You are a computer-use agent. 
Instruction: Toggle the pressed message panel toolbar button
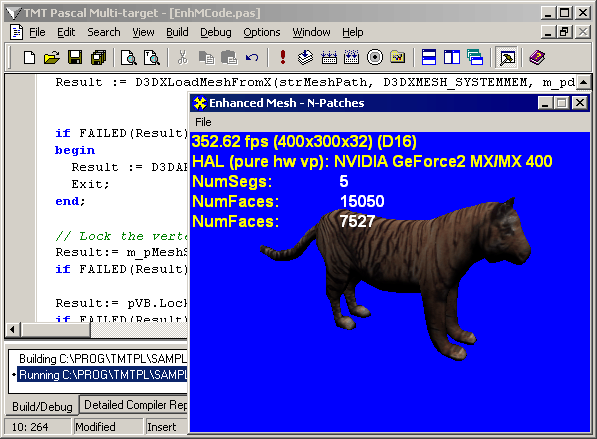pyautogui.click(x=507, y=58)
